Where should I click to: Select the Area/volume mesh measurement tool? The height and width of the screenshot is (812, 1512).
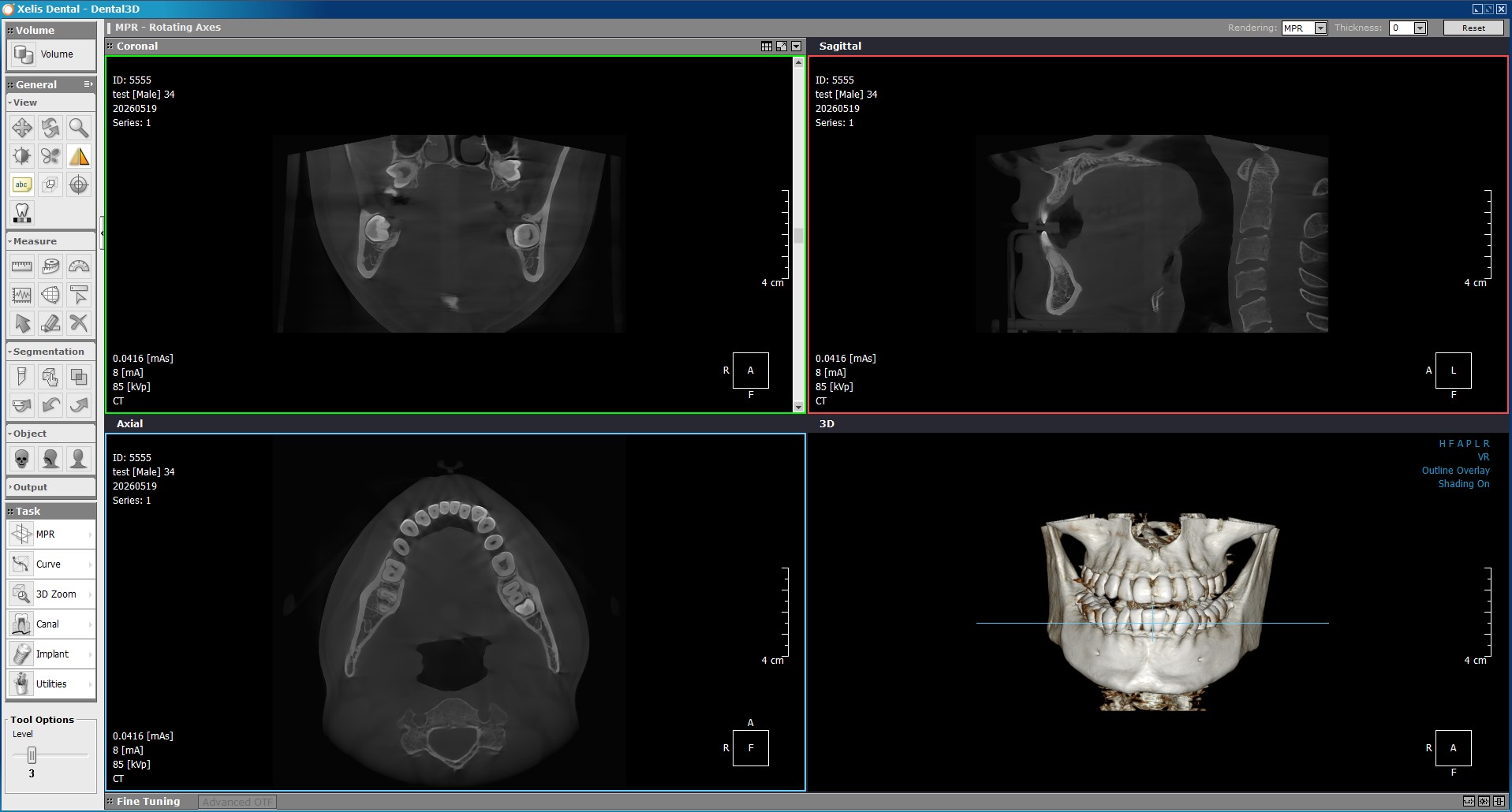point(50,295)
